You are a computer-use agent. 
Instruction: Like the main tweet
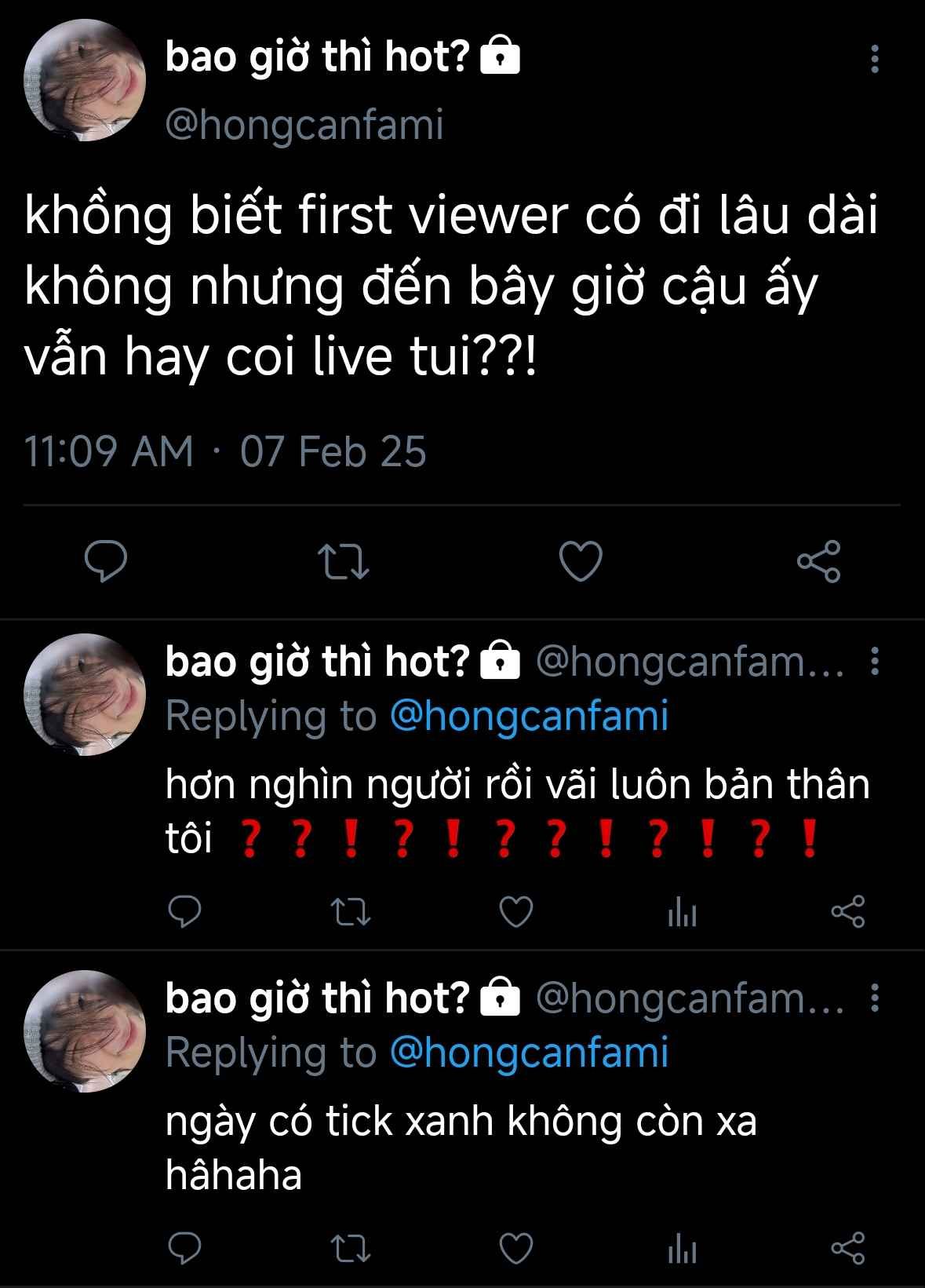click(581, 562)
